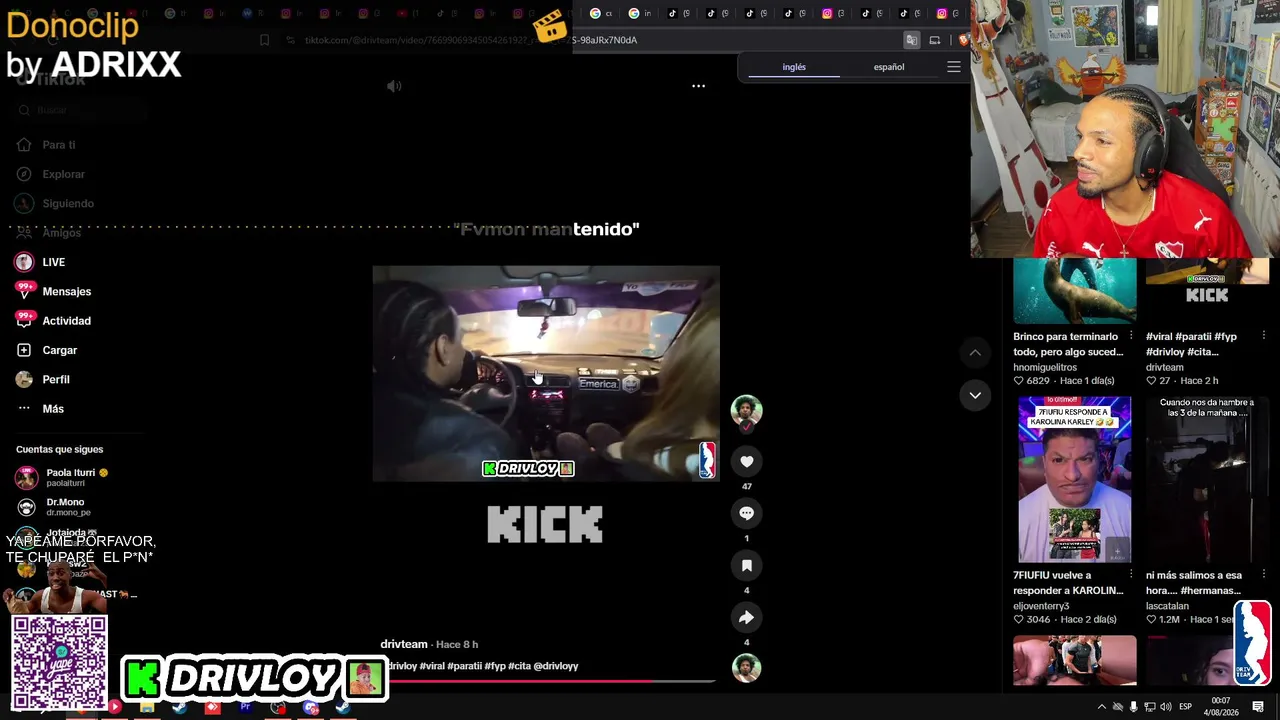1280x720 pixels.
Task: Click the taskbar microphone tray icon
Action: pyautogui.click(x=1133, y=707)
